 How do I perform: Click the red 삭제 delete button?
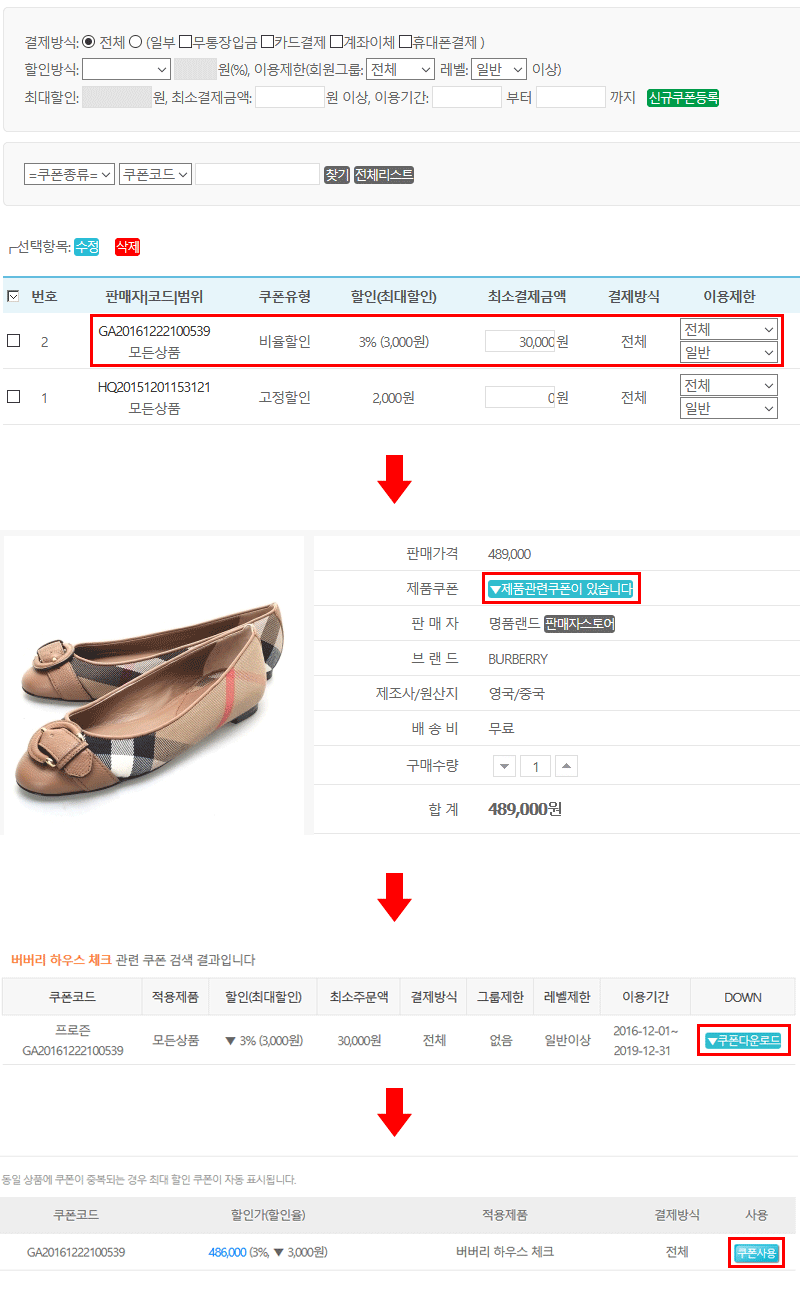click(x=128, y=246)
